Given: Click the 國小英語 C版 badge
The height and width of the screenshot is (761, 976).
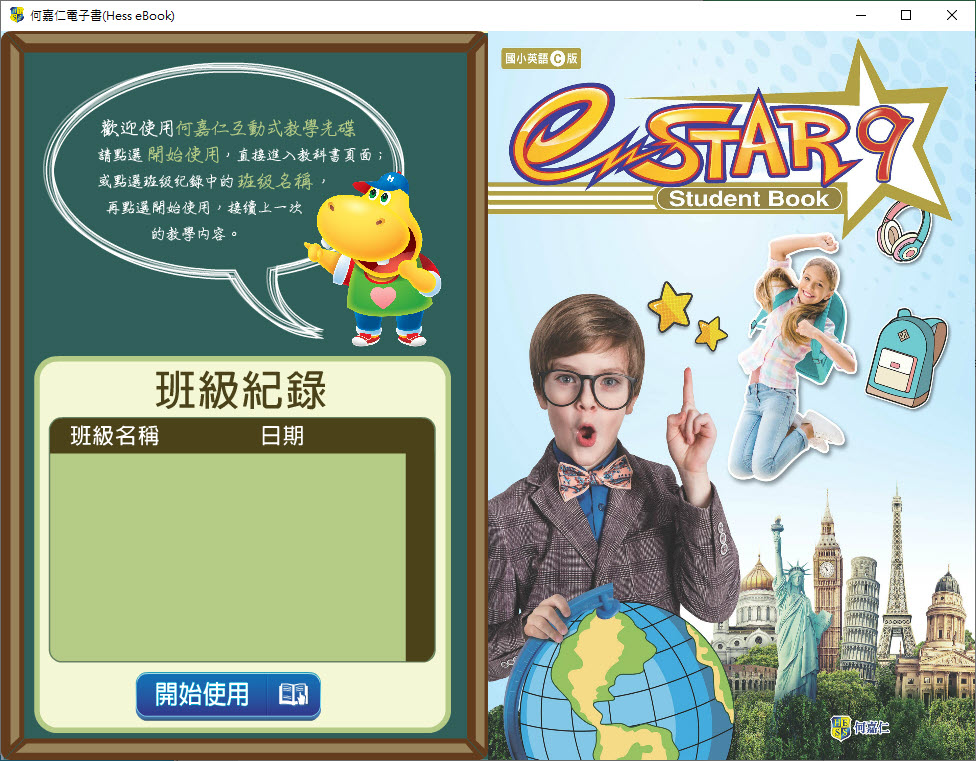Looking at the screenshot, I should [541, 59].
